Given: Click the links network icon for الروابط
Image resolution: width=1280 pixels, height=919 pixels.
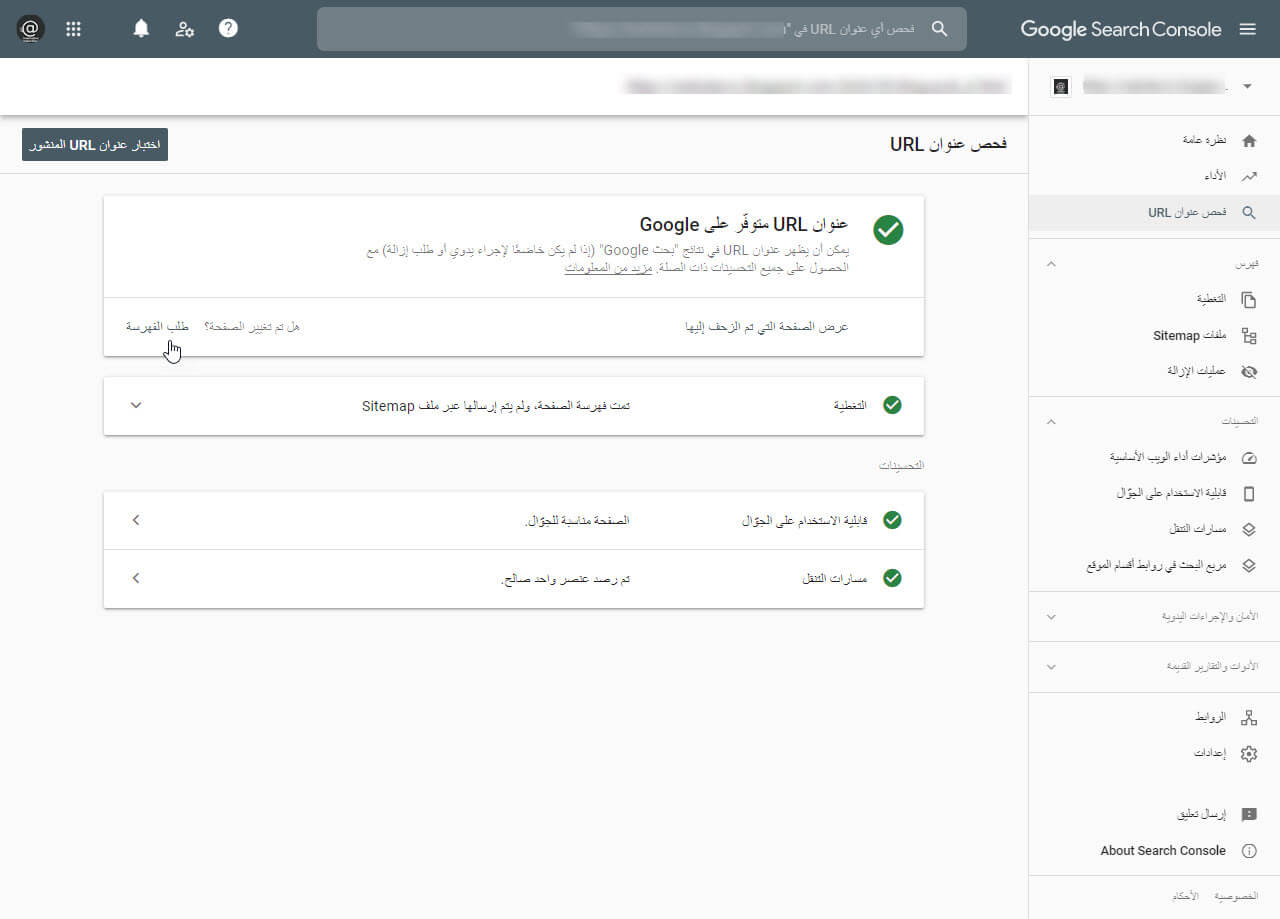Looking at the screenshot, I should [1248, 718].
